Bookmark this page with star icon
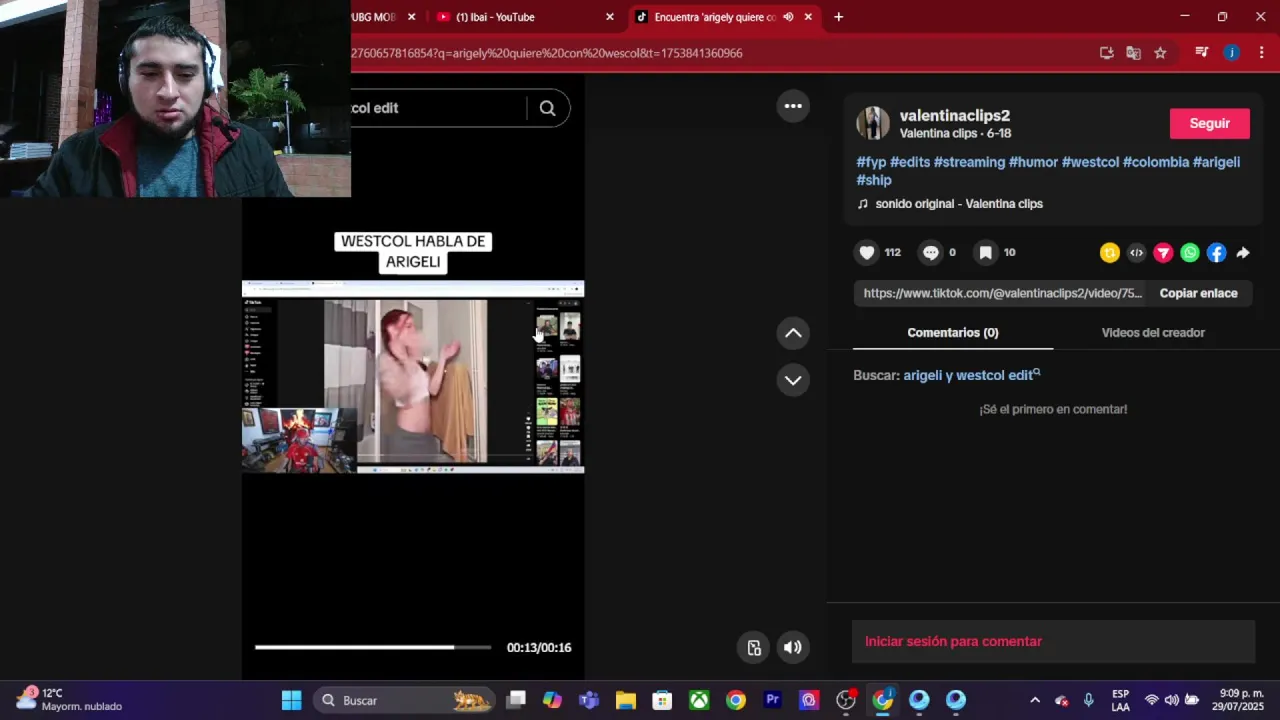Image resolution: width=1280 pixels, height=720 pixels. point(1160,53)
